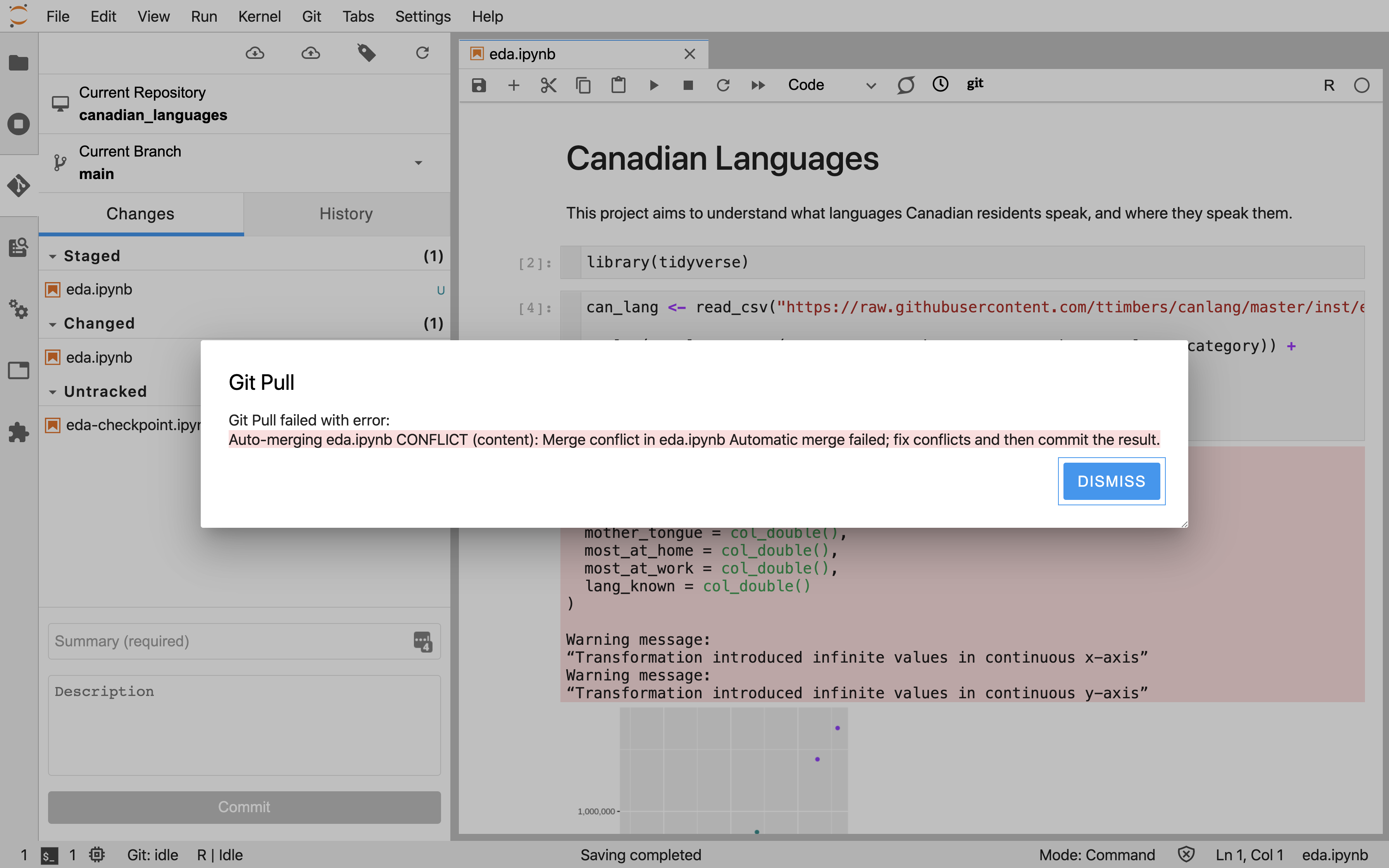Viewport: 1389px width, 868px height.
Task: Click the Current Repository canadian_languages entry
Action: [245, 104]
